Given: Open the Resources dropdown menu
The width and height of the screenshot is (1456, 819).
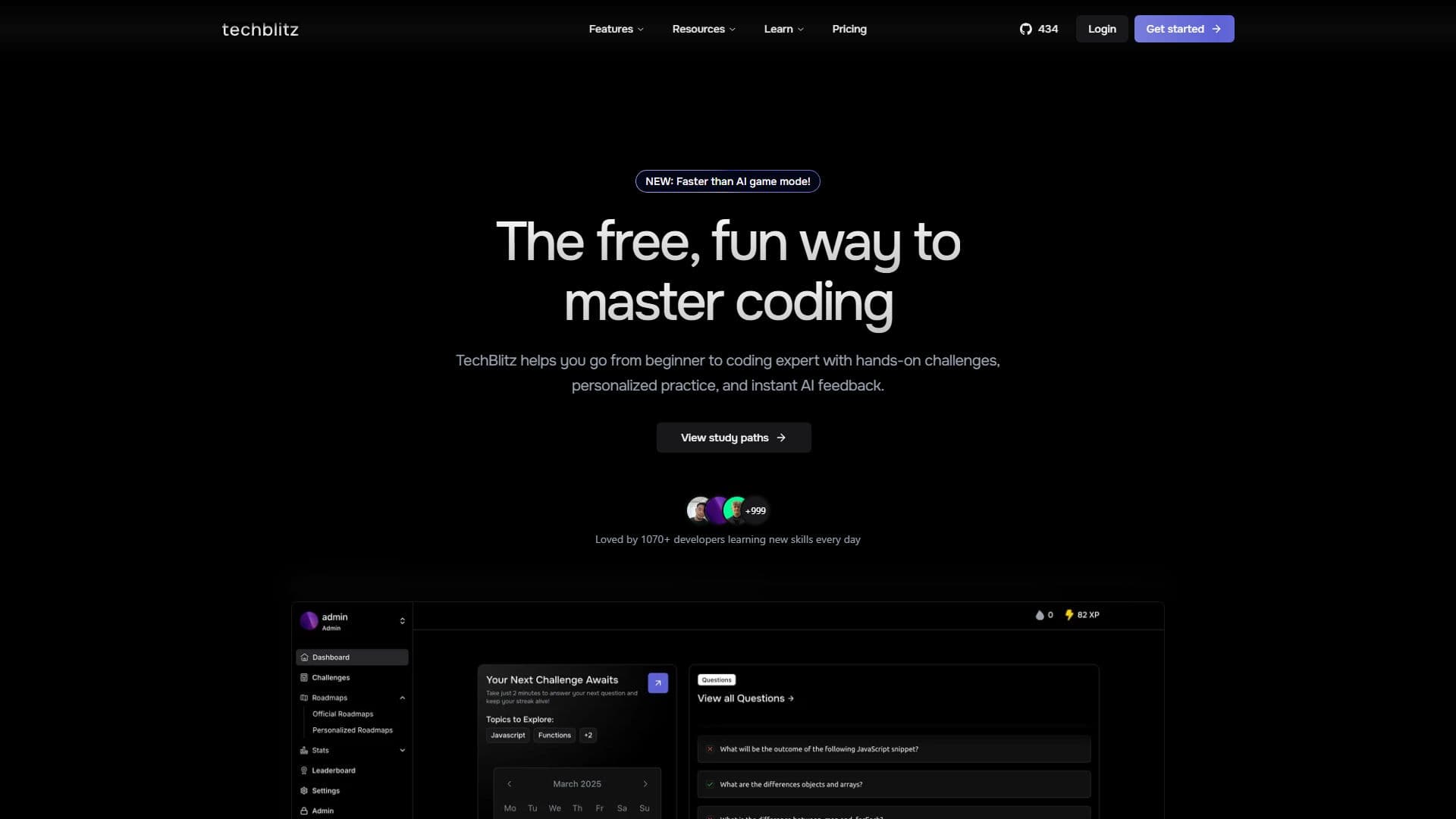Looking at the screenshot, I should point(703,29).
